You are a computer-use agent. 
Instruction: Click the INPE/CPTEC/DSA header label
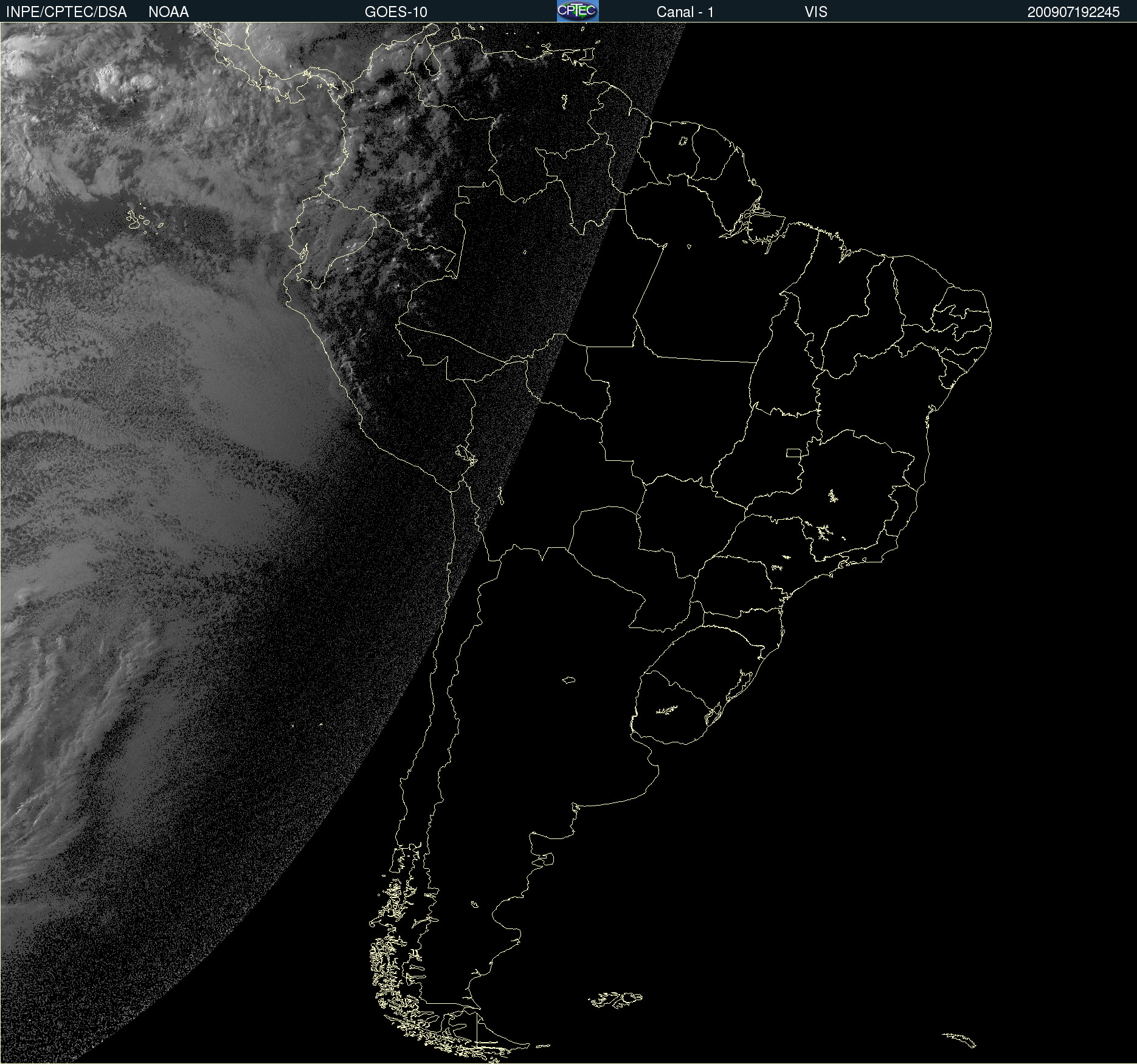(x=66, y=12)
